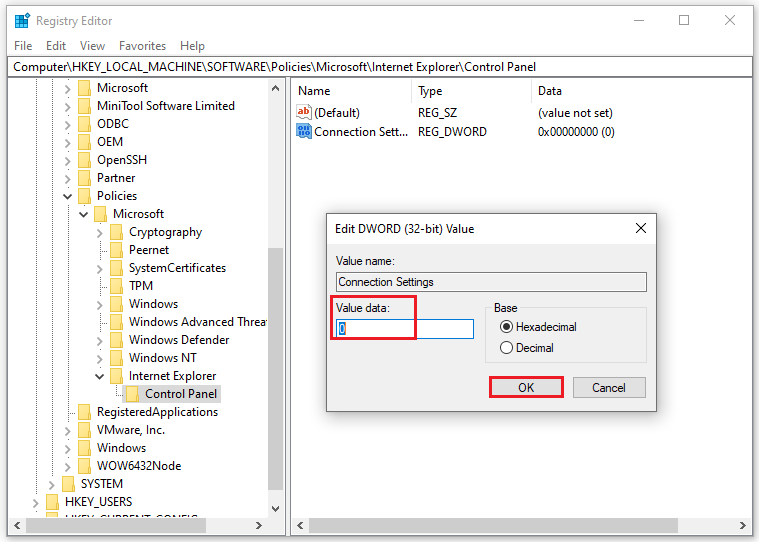Select the Windows key under Policies Microsoft

tap(153, 304)
